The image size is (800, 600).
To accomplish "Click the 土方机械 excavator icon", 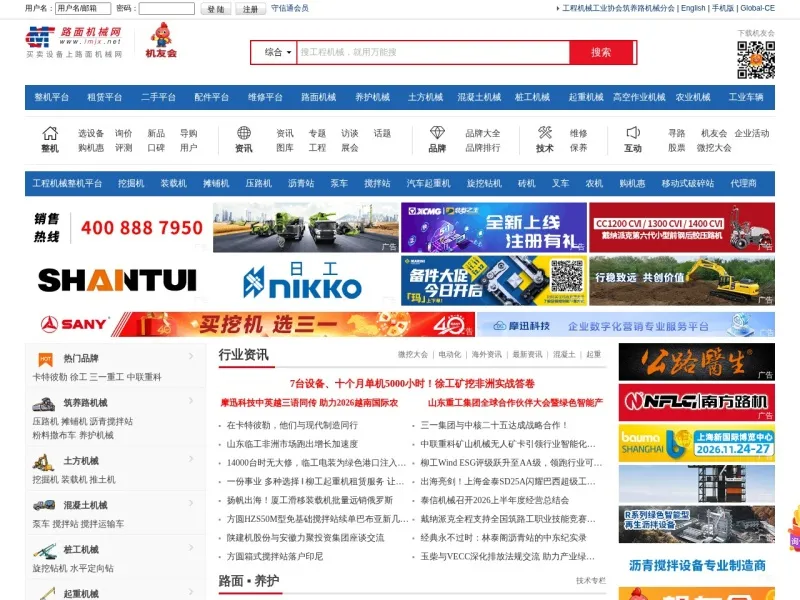I will point(43,462).
